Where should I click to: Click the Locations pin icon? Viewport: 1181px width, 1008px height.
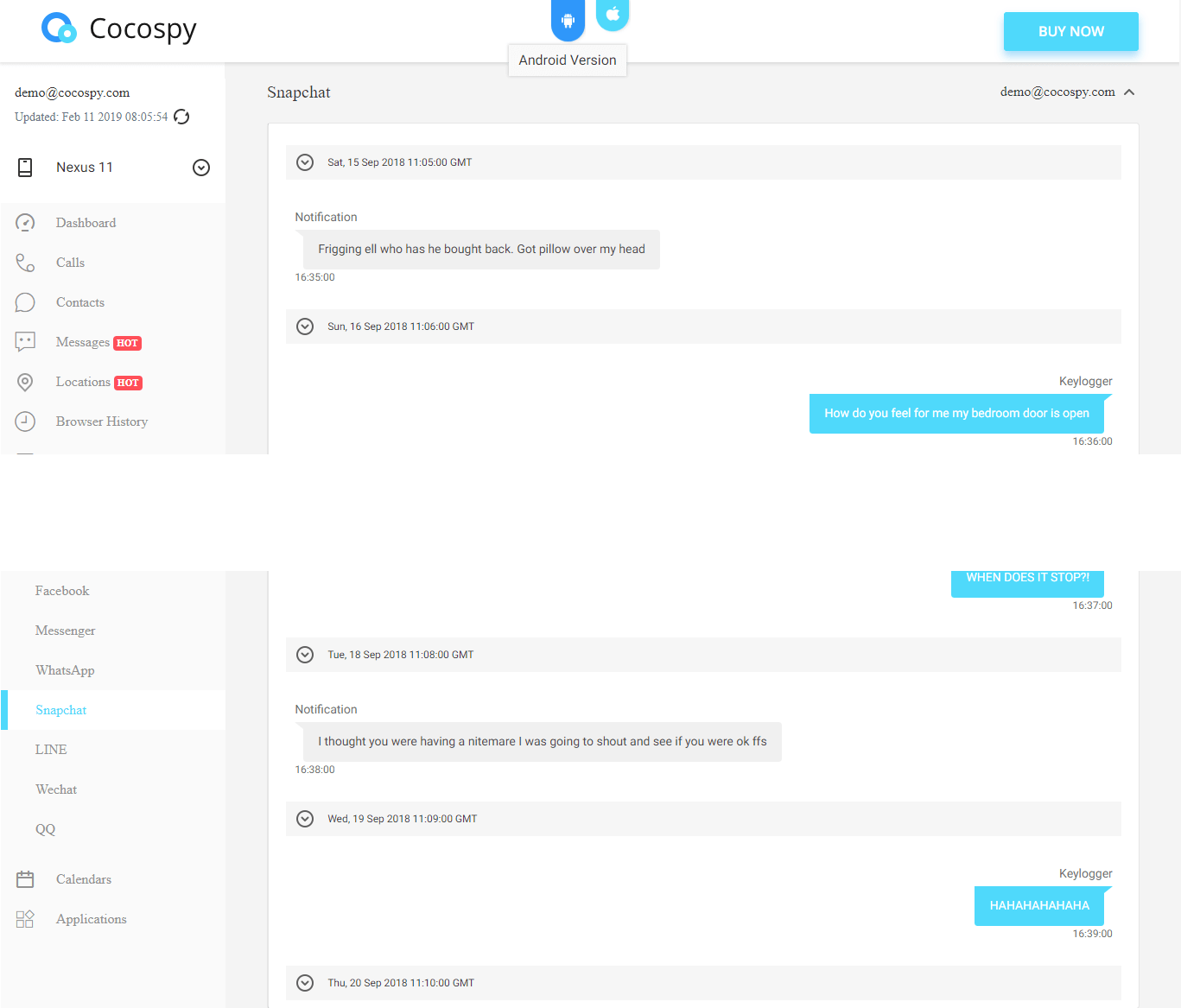[x=25, y=382]
